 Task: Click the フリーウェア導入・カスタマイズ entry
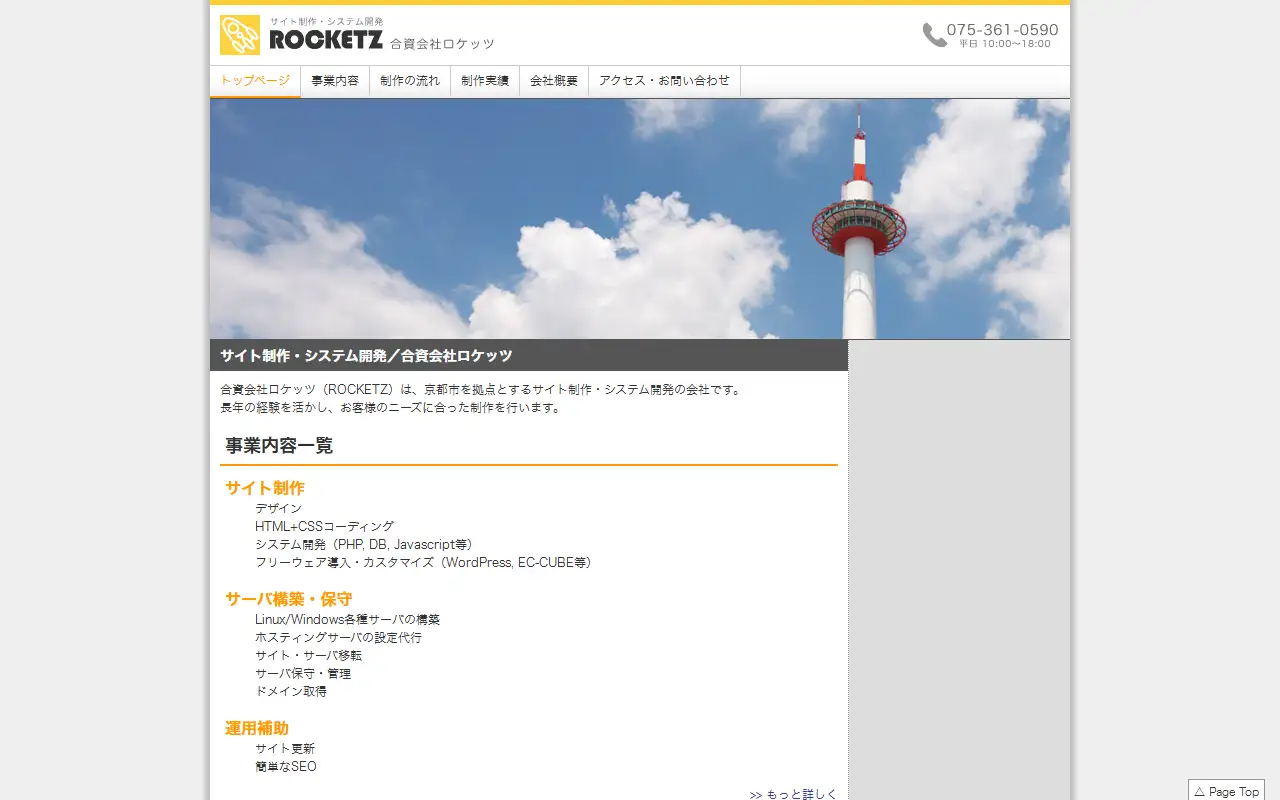click(424, 562)
